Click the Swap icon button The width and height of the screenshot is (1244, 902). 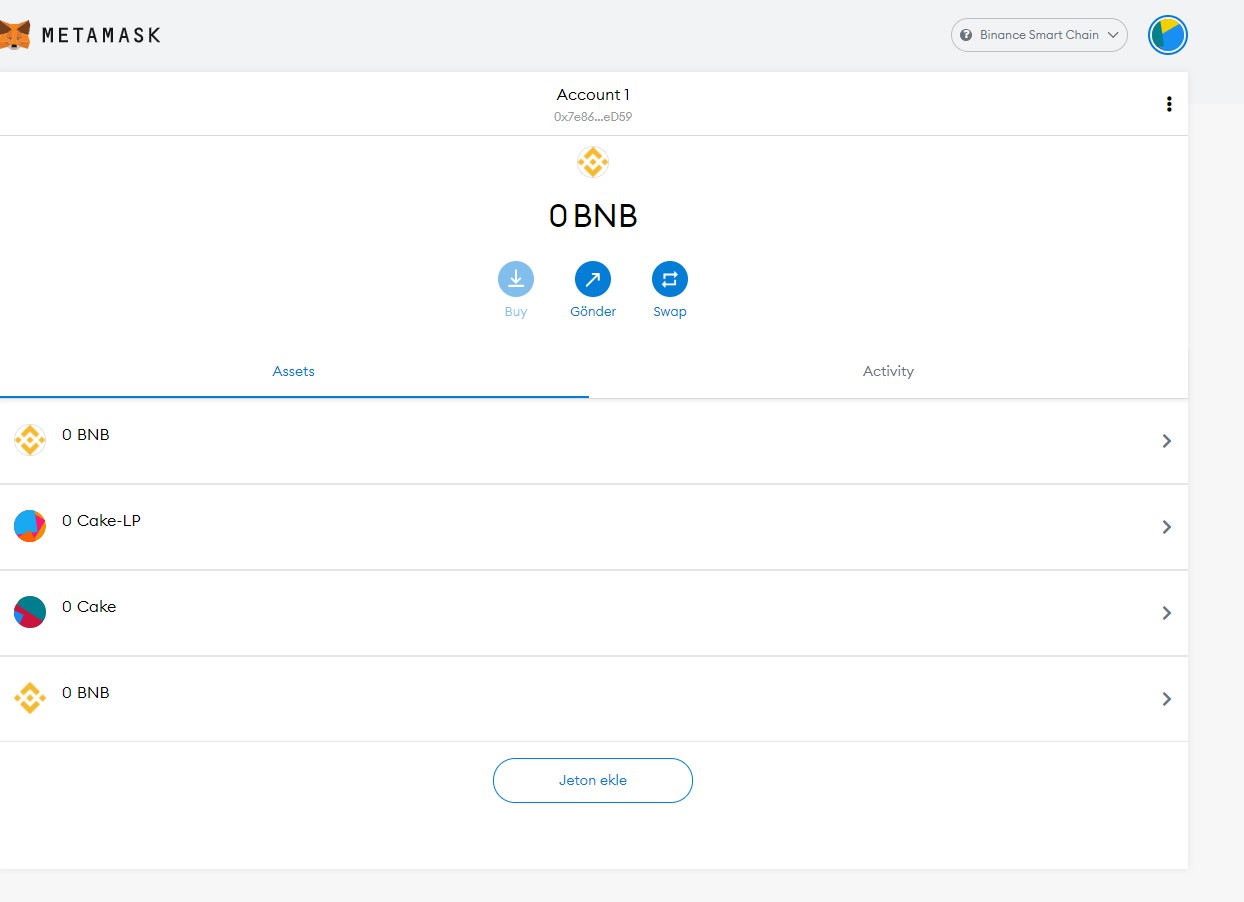pos(670,279)
